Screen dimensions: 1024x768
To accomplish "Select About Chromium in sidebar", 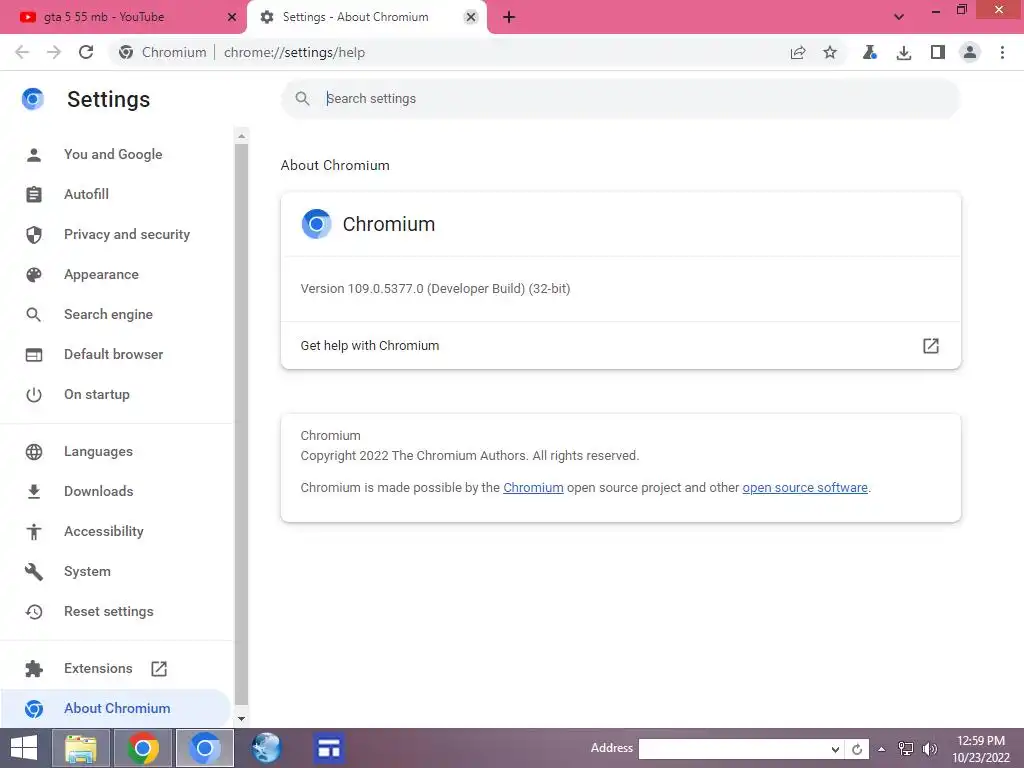I will pyautogui.click(x=117, y=708).
